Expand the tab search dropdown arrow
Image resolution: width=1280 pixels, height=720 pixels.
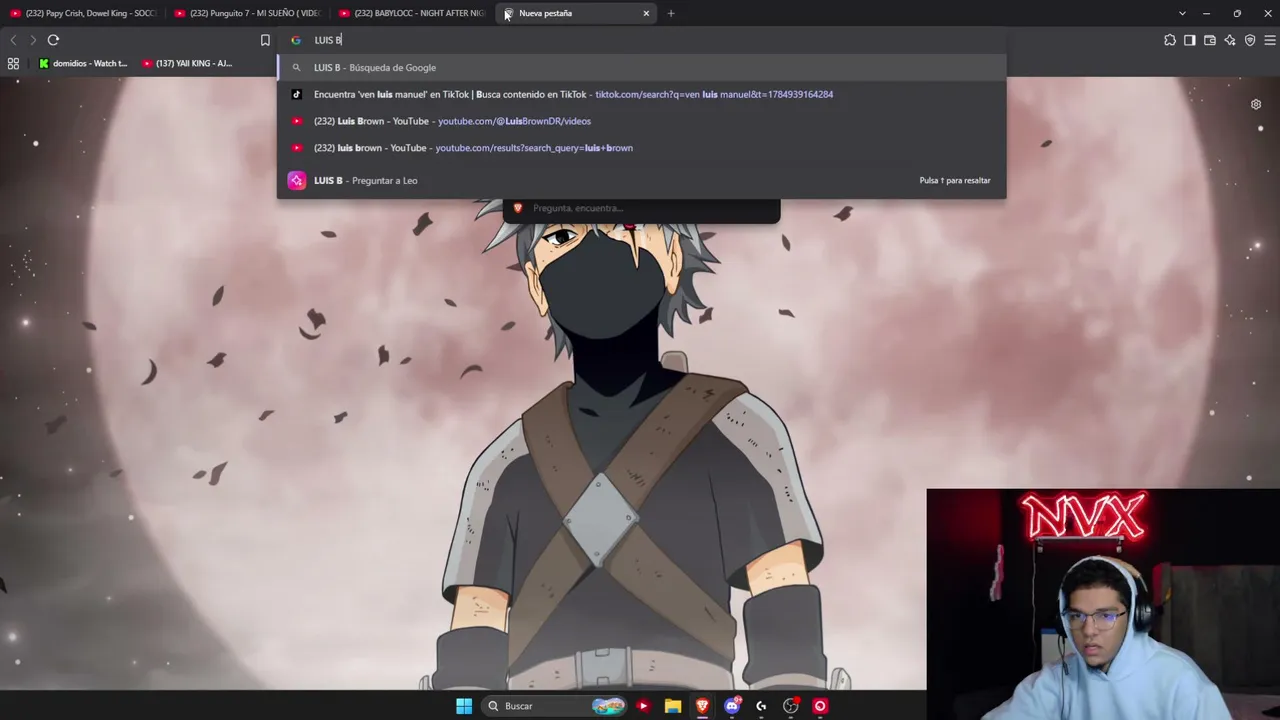pyautogui.click(x=1182, y=13)
